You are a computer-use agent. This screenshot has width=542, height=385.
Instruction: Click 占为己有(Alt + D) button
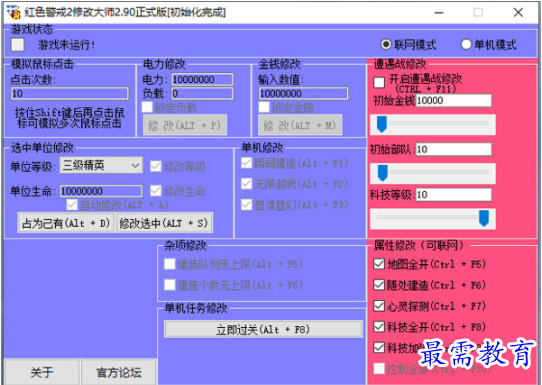(66, 223)
